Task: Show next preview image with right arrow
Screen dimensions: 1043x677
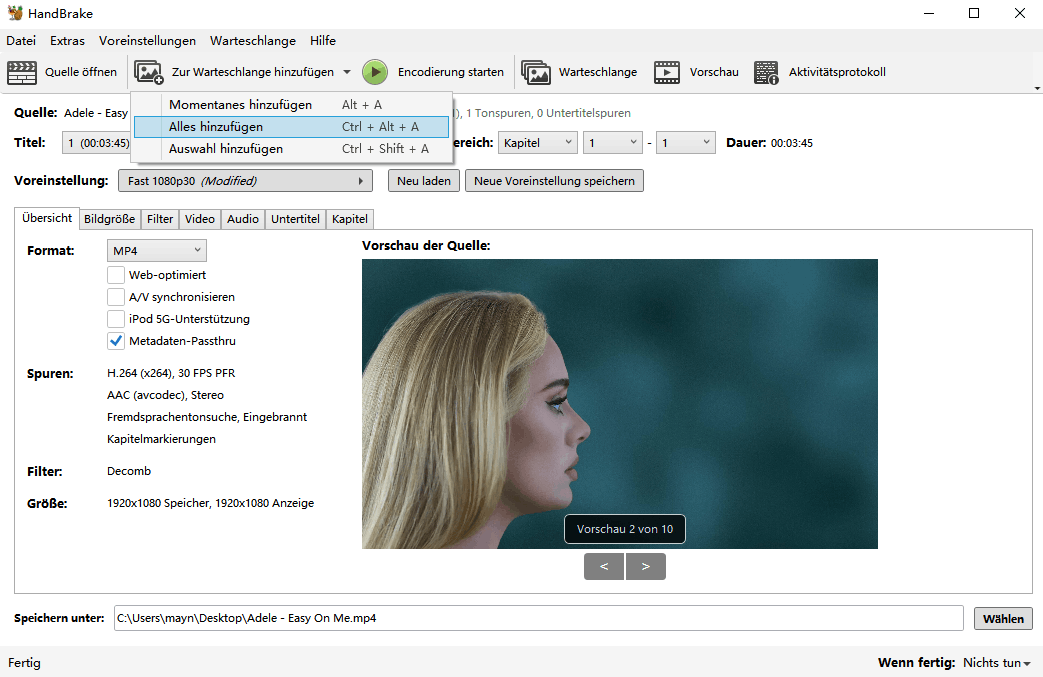Action: 646,566
